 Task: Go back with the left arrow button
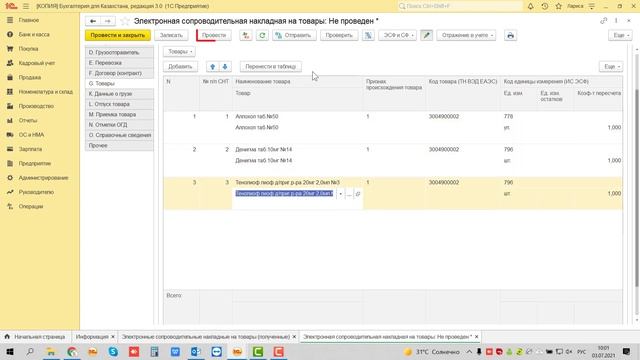[93, 21]
